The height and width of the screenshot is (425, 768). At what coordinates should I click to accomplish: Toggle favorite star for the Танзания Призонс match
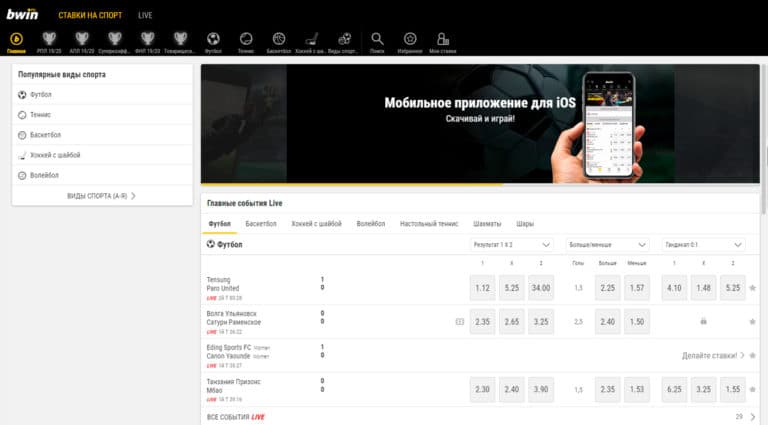[x=752, y=389]
